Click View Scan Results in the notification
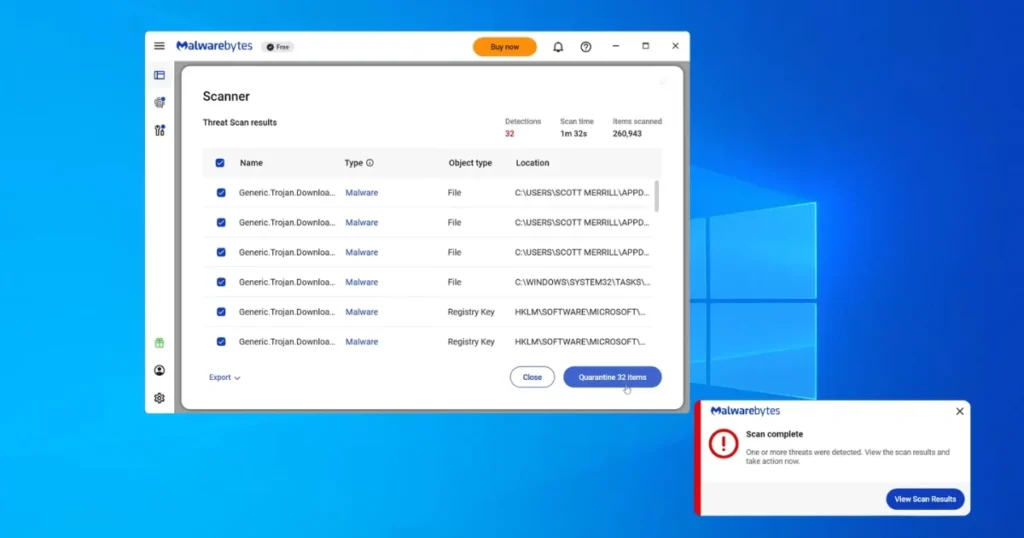 click(925, 499)
